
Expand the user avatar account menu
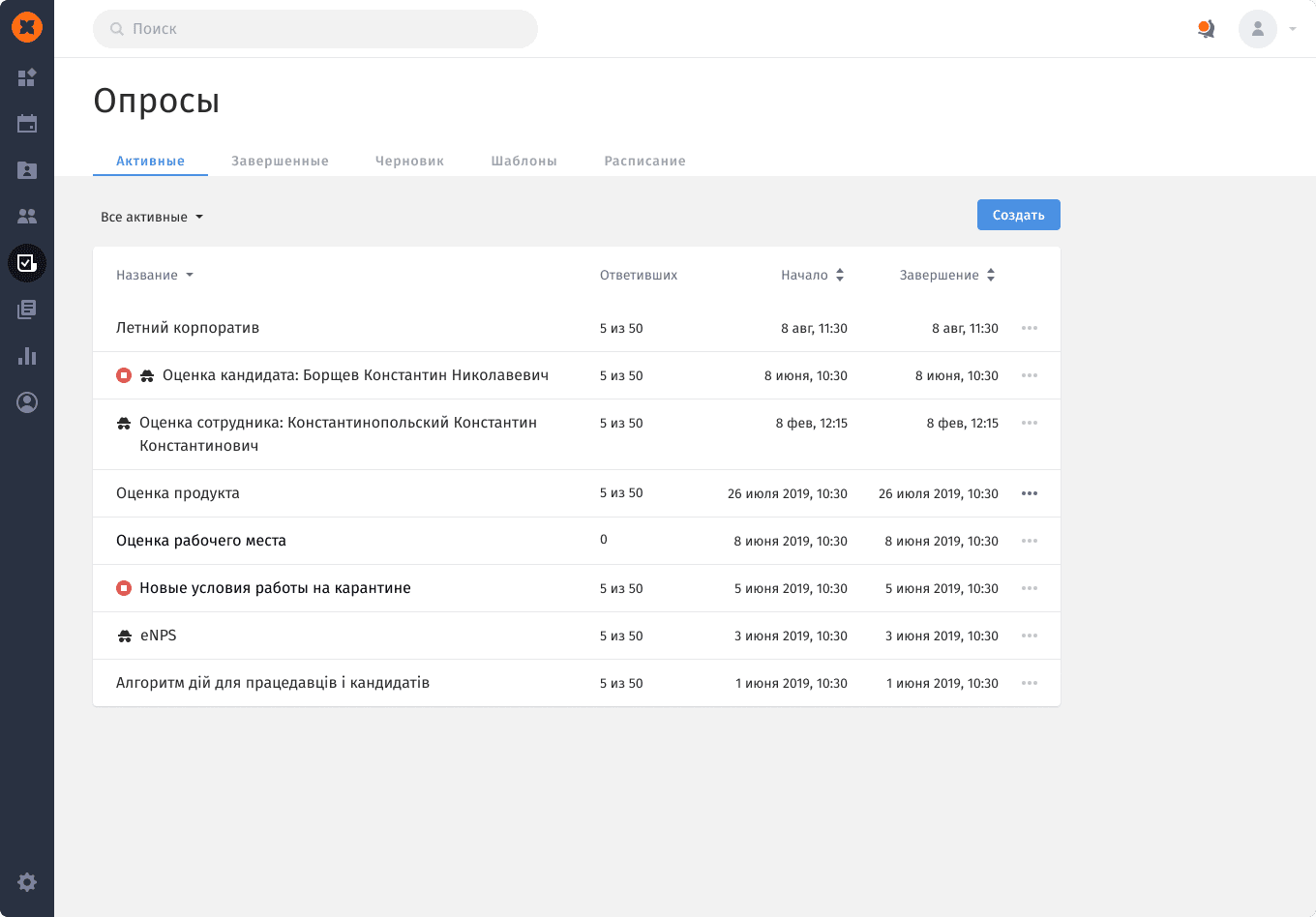pyautogui.click(x=1267, y=29)
